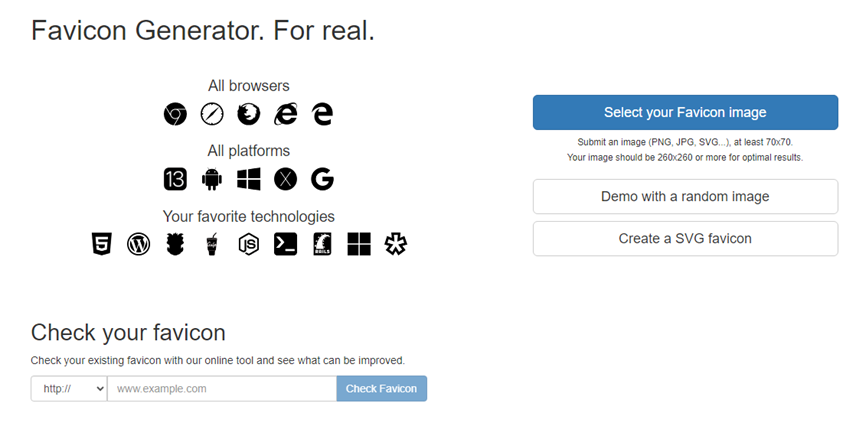Click the Safari compass icon
Screen dimensions: 856x426
tap(212, 114)
